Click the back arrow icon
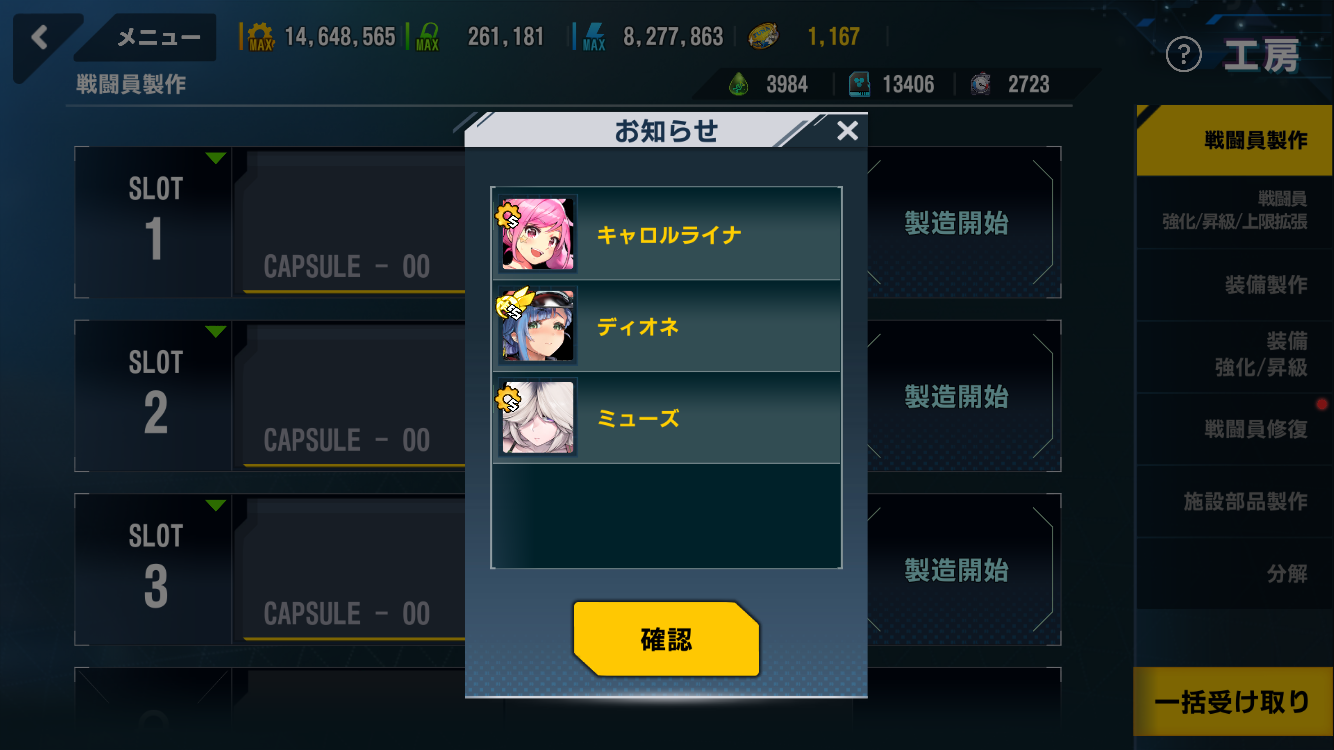The image size is (1334, 750). click(39, 38)
